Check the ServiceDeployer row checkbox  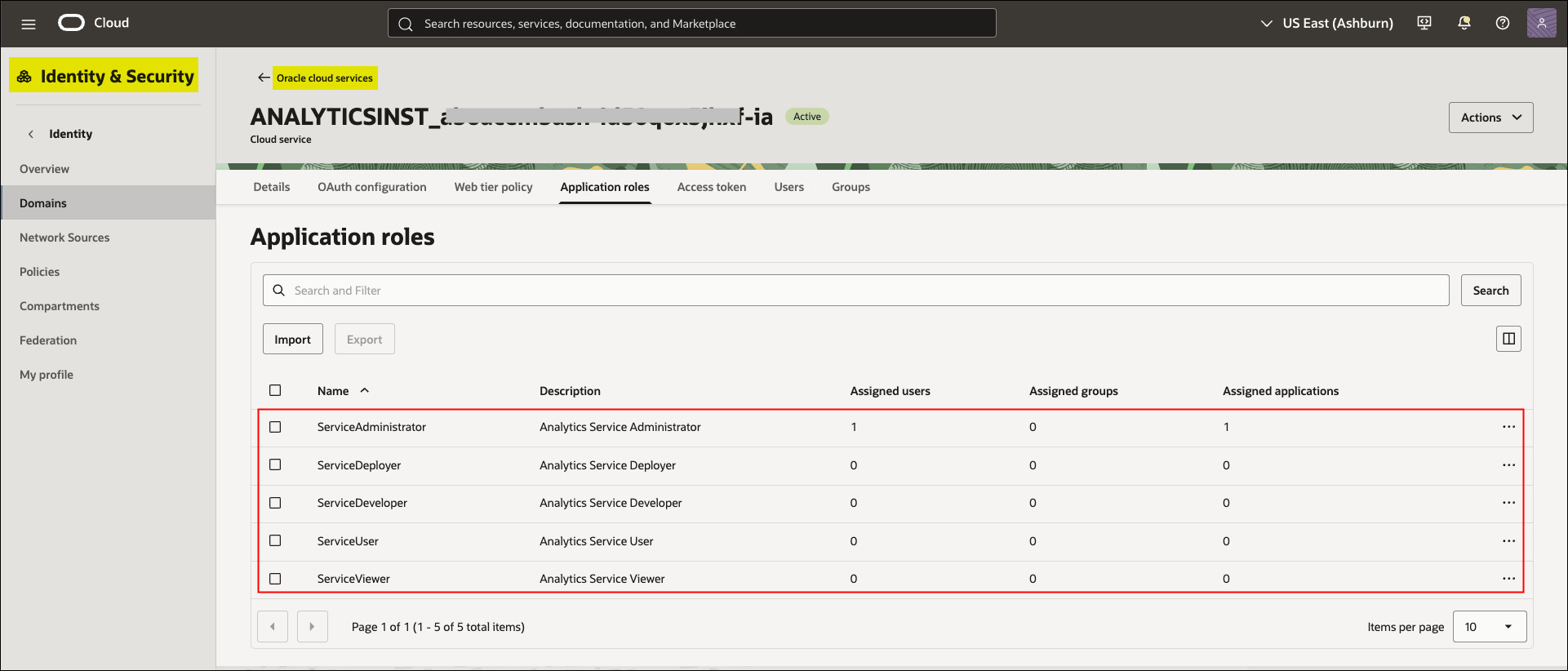(275, 464)
